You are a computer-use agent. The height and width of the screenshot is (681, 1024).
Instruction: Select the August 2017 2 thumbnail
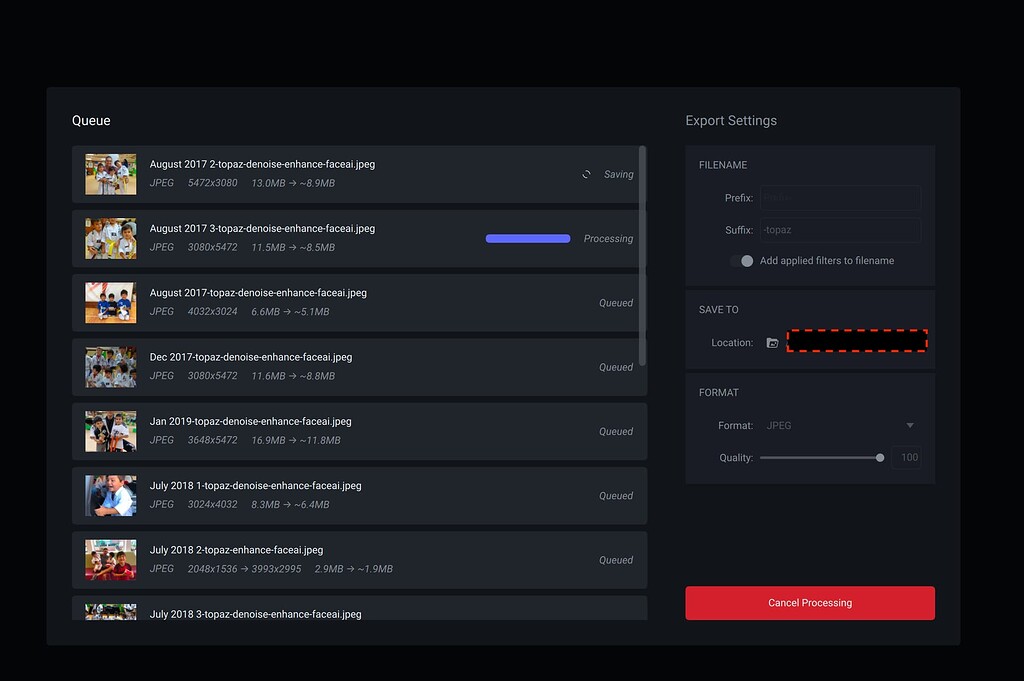110,174
